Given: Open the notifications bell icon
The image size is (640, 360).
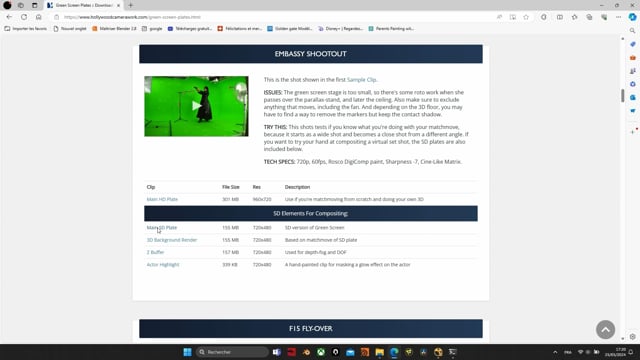Looking at the screenshot, I should [x=631, y=352].
